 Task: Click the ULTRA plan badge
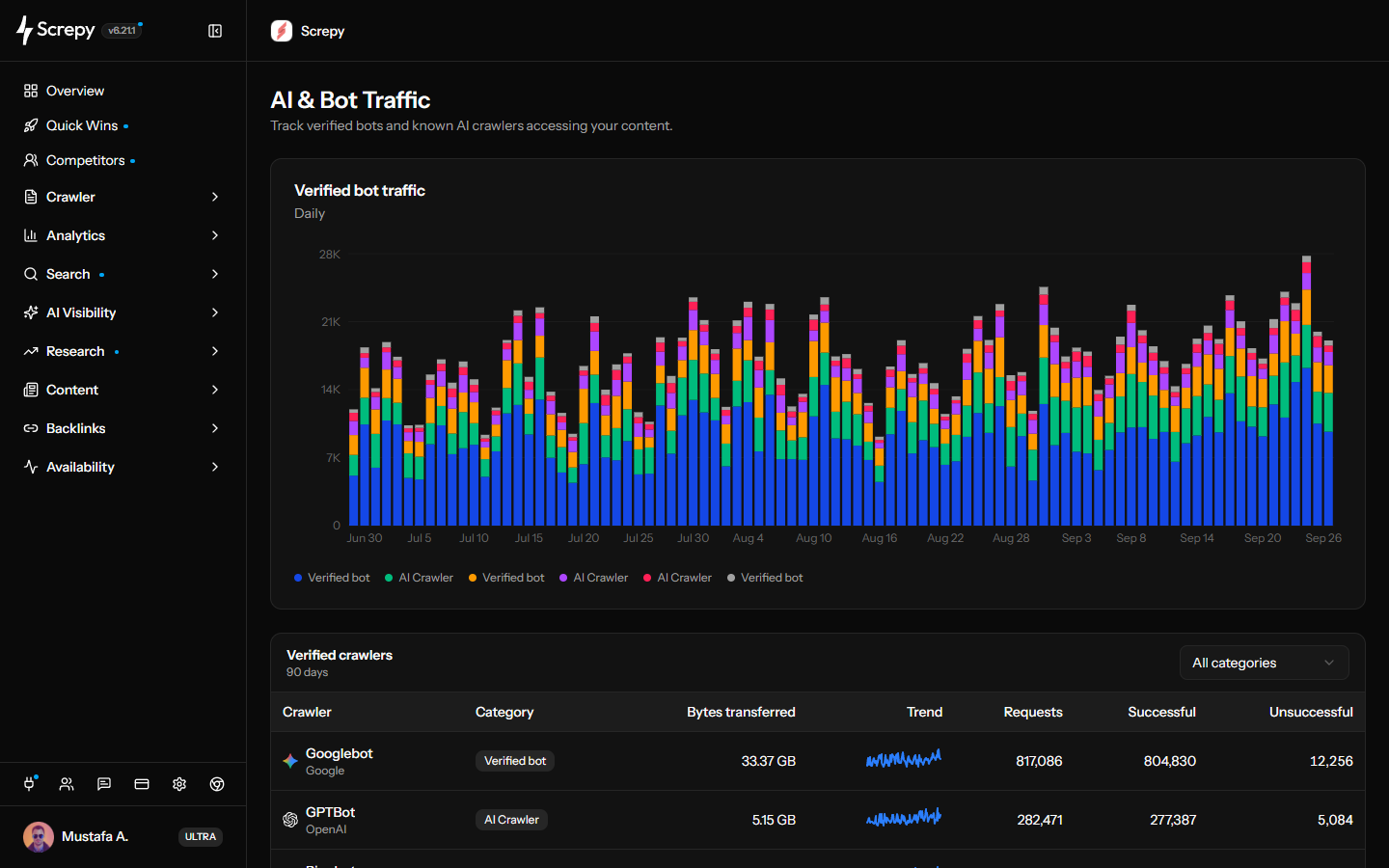point(201,836)
